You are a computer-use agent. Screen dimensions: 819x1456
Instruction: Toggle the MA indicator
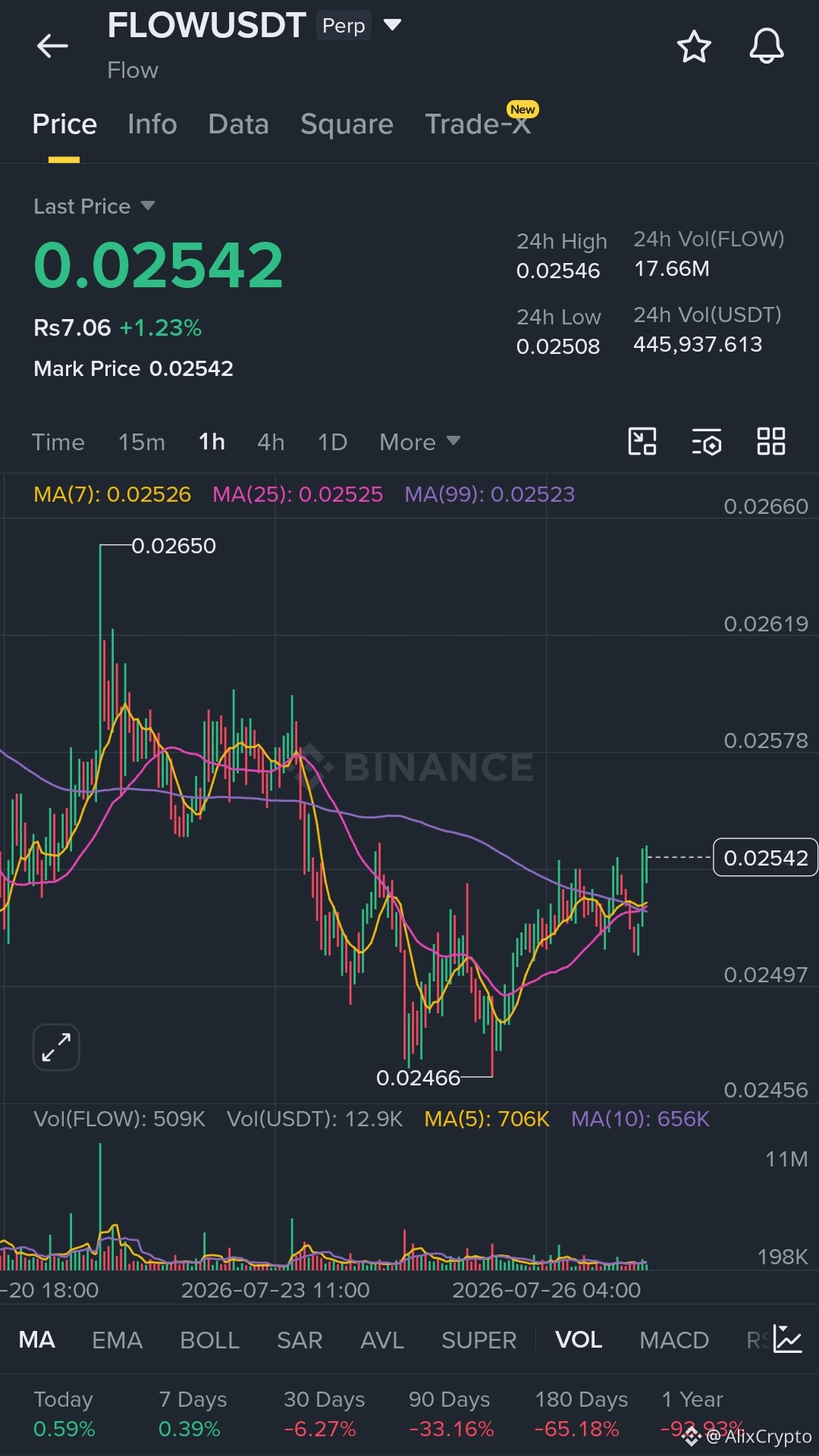click(36, 1340)
